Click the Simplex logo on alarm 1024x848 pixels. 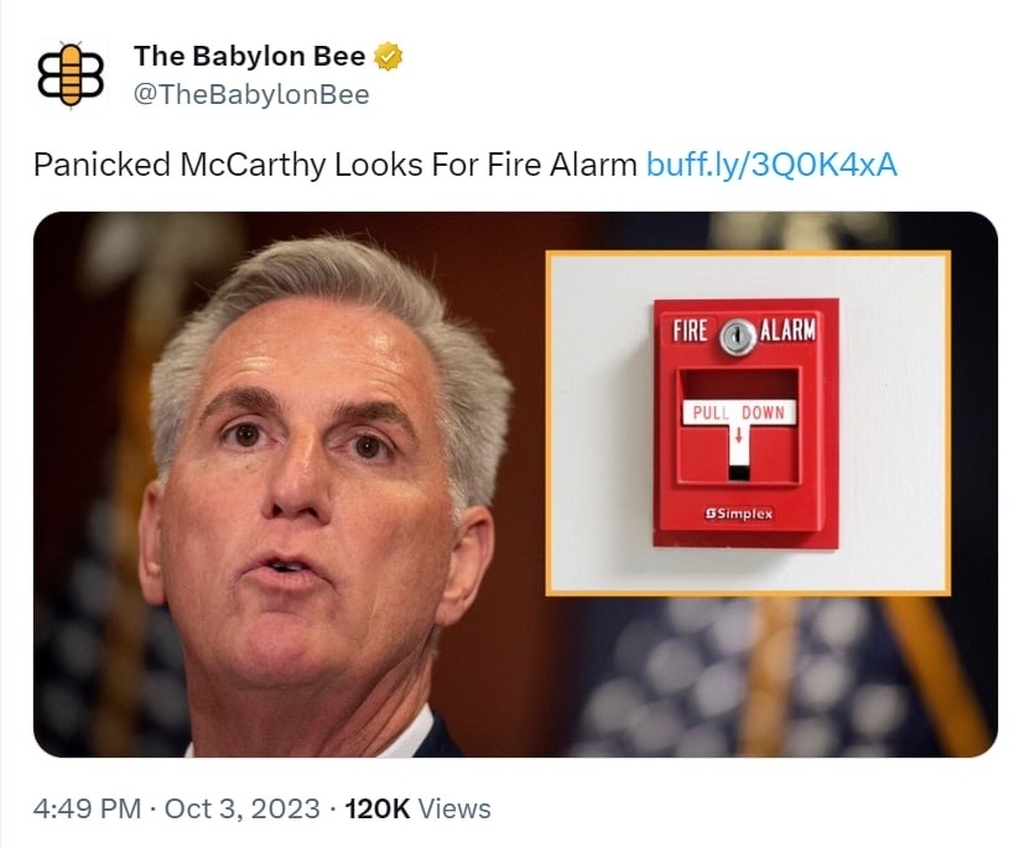pos(739,514)
